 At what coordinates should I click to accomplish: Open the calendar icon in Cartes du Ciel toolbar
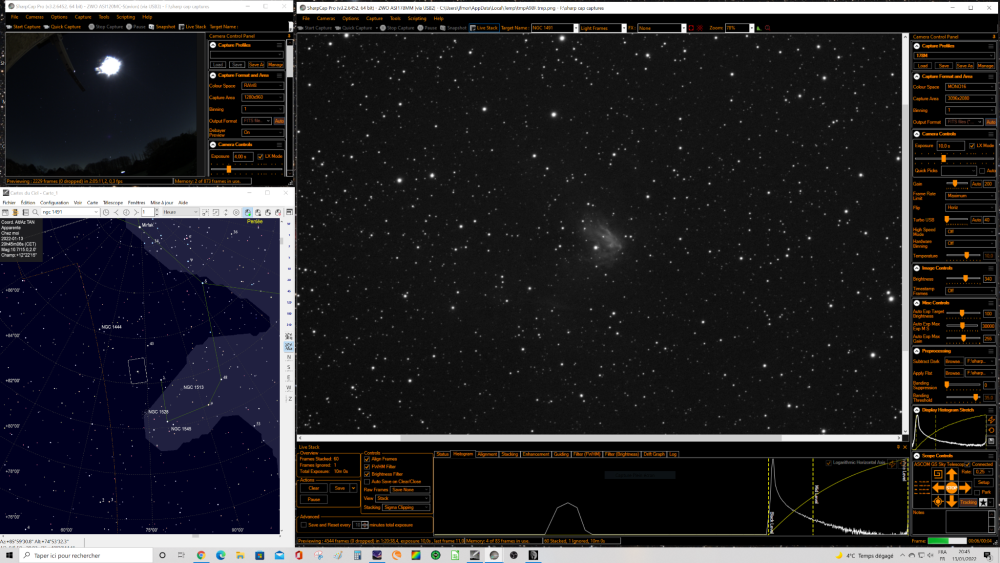coord(5,212)
